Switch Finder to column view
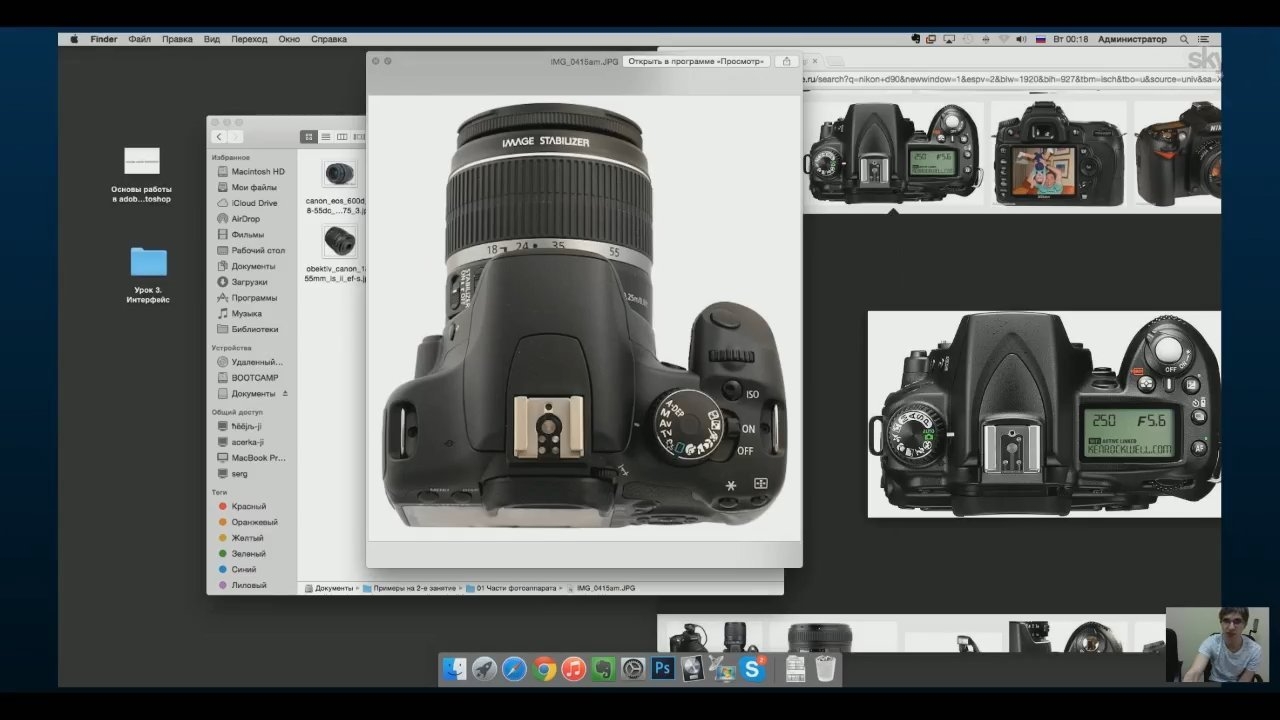Viewport: 1280px width, 720px height. click(x=342, y=136)
